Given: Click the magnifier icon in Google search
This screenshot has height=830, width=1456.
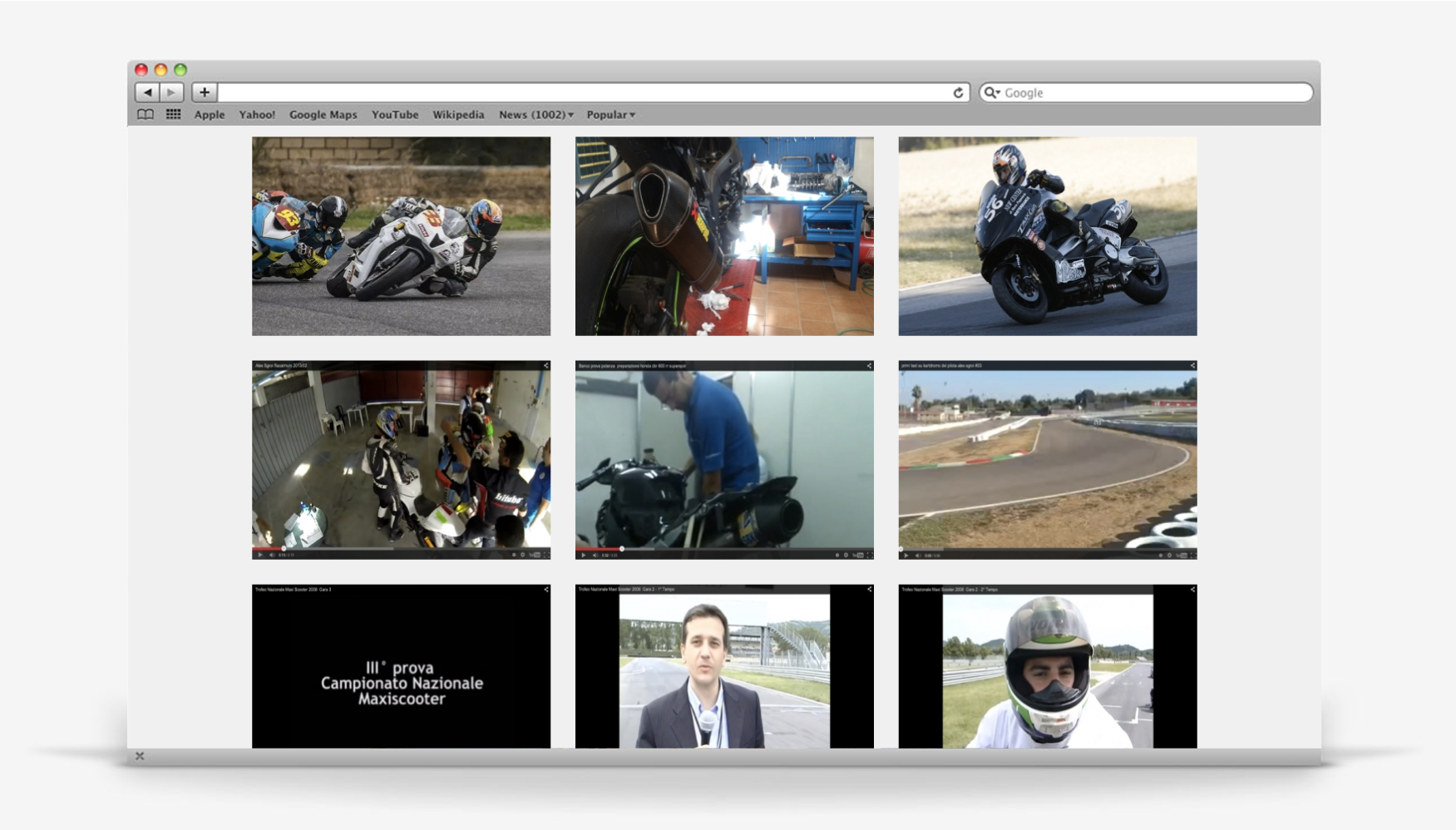Looking at the screenshot, I should coord(990,92).
